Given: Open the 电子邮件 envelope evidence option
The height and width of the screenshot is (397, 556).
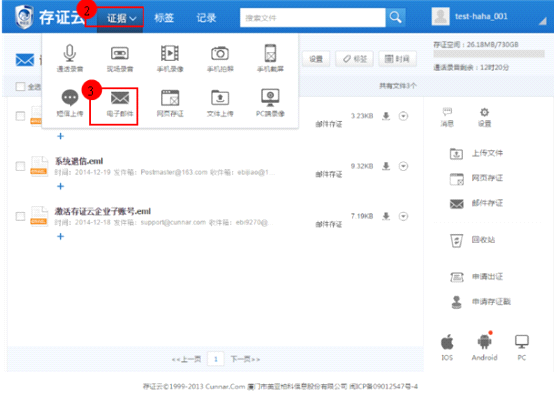Looking at the screenshot, I should [120, 103].
